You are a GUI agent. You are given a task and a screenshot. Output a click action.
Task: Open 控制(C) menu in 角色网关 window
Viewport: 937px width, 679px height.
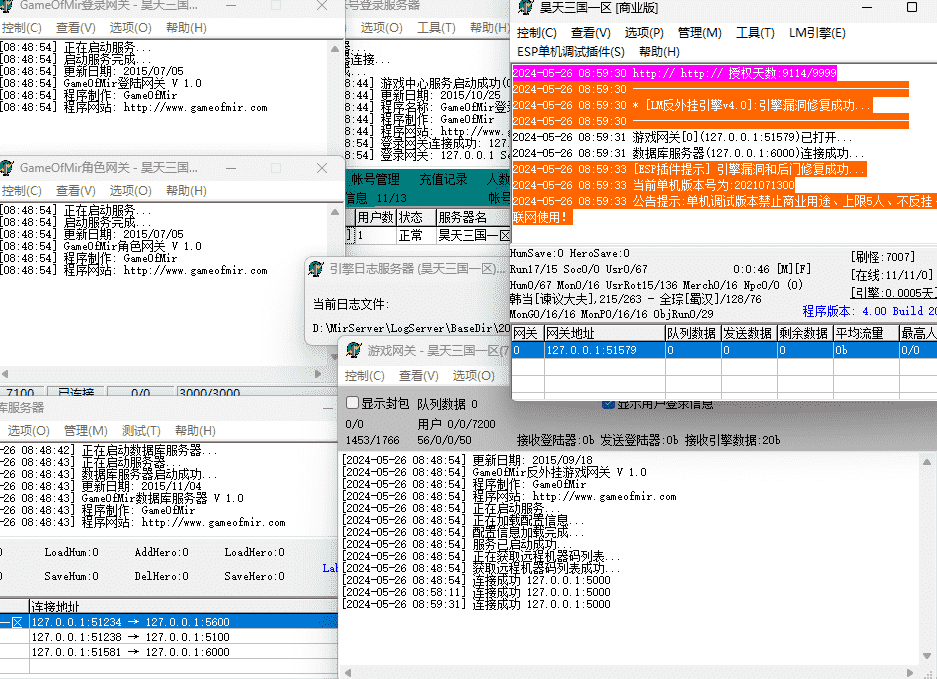(x=22, y=191)
